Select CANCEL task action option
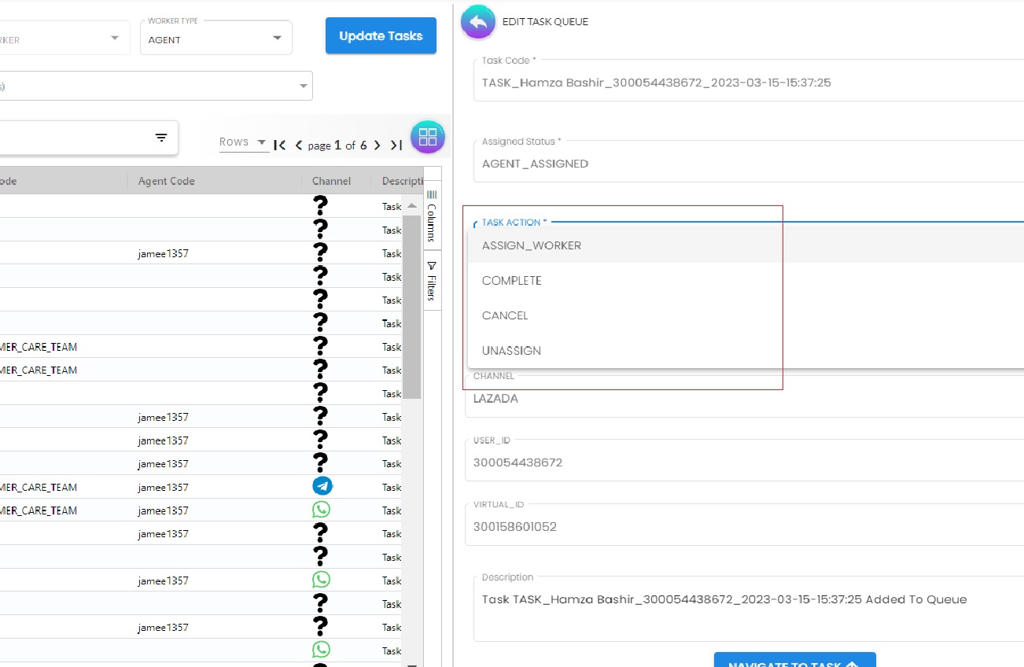 [505, 315]
